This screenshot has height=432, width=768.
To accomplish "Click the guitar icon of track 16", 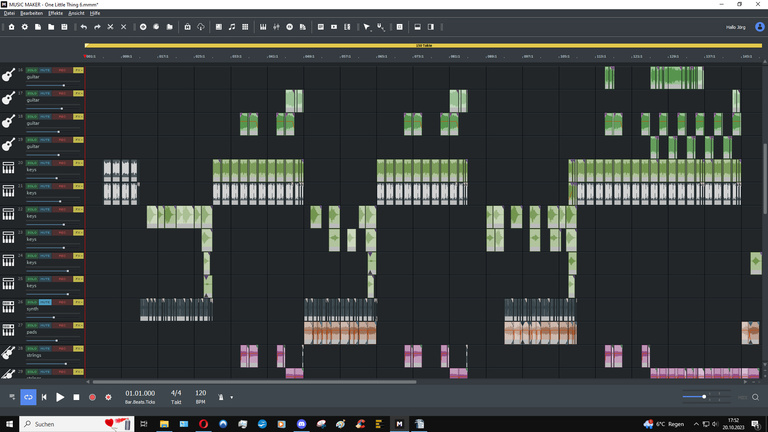I will pos(9,75).
